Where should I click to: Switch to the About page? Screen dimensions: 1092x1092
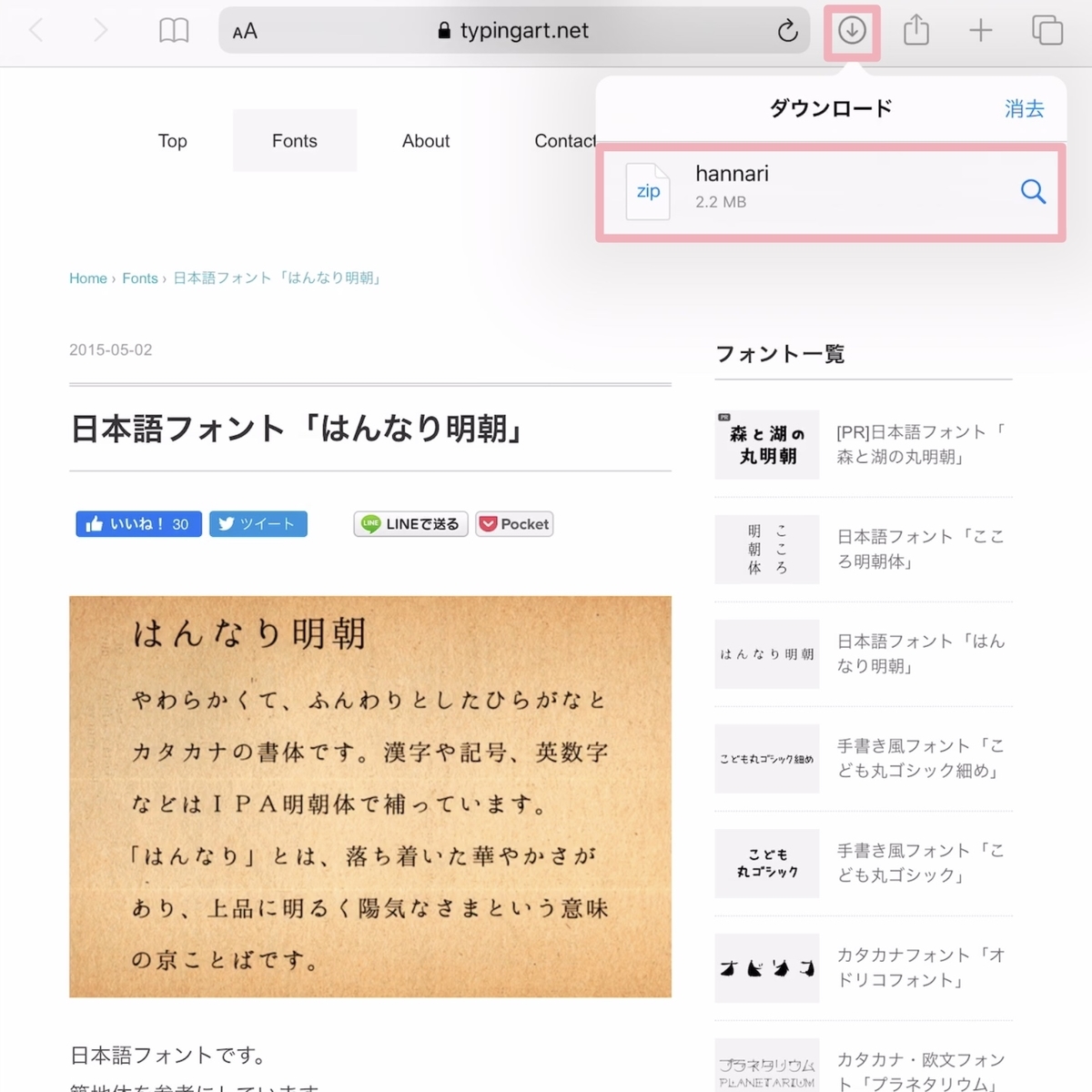click(425, 140)
